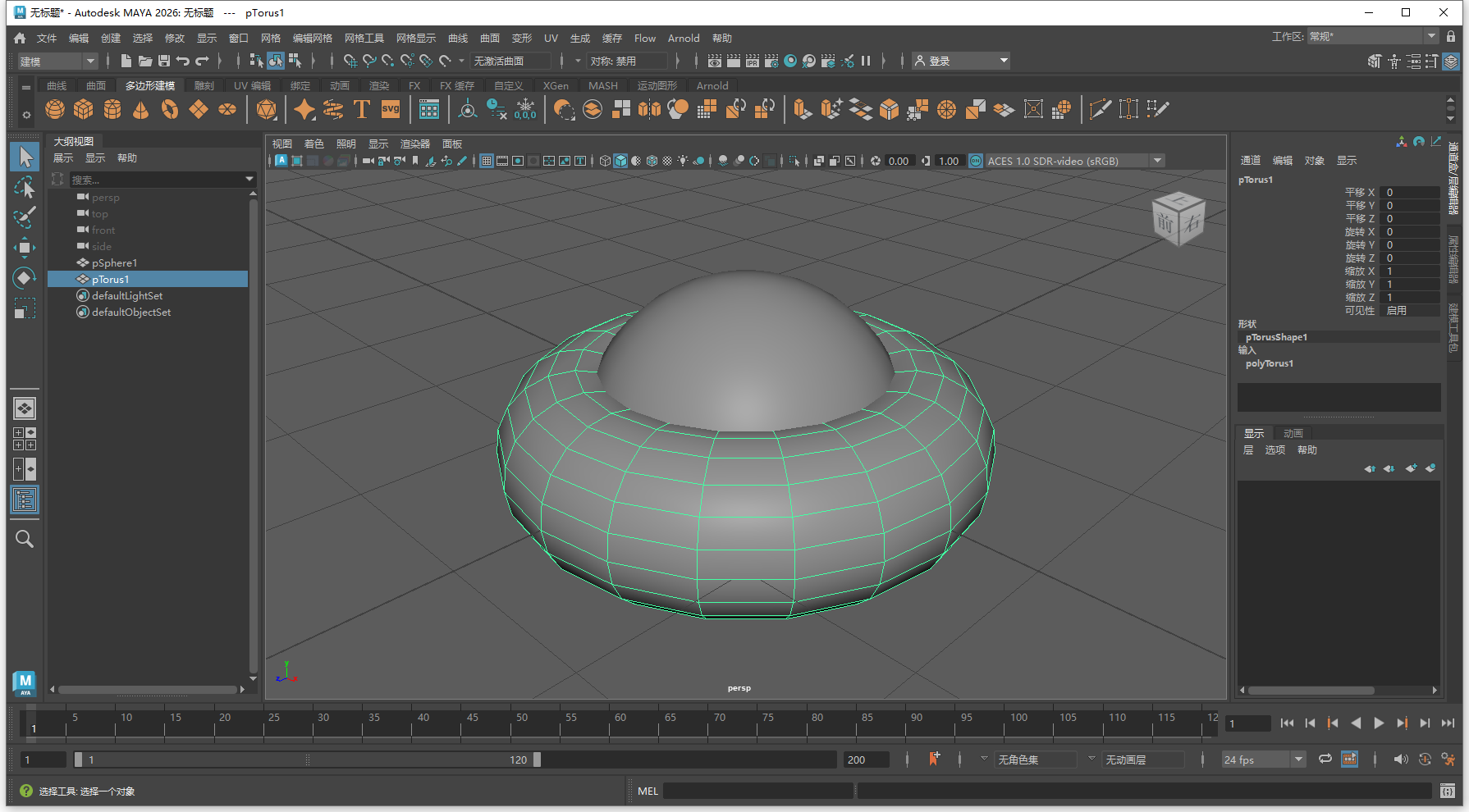Open the 编辑网格 menu
Image resolution: width=1469 pixels, height=812 pixels.
coord(313,38)
